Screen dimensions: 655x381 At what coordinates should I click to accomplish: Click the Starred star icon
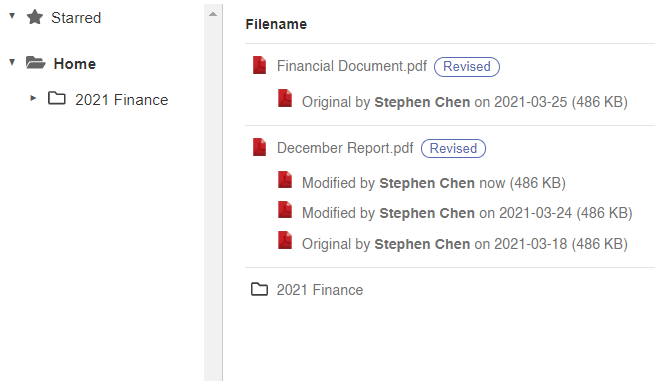tap(35, 18)
